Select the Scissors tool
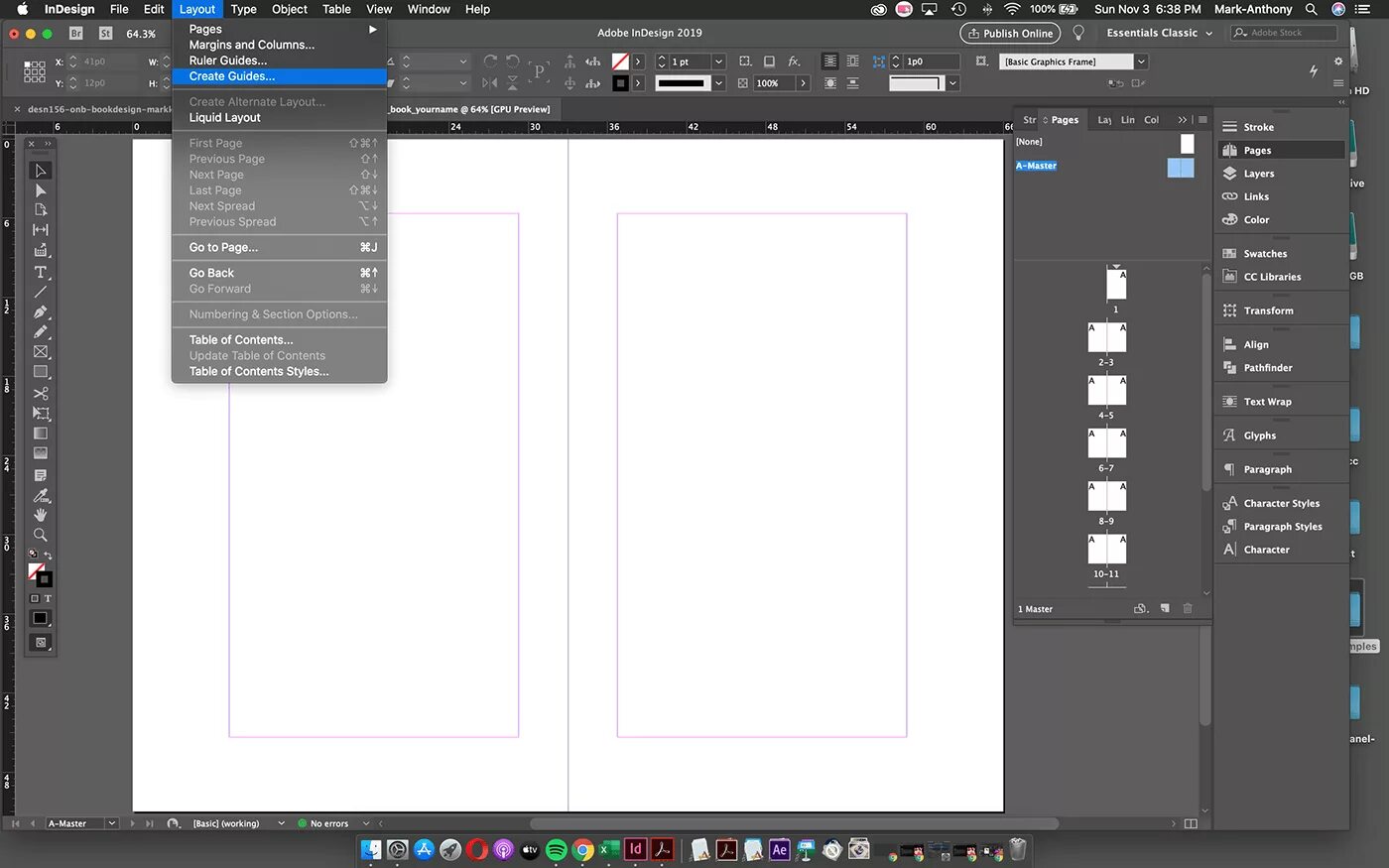 coord(41,394)
